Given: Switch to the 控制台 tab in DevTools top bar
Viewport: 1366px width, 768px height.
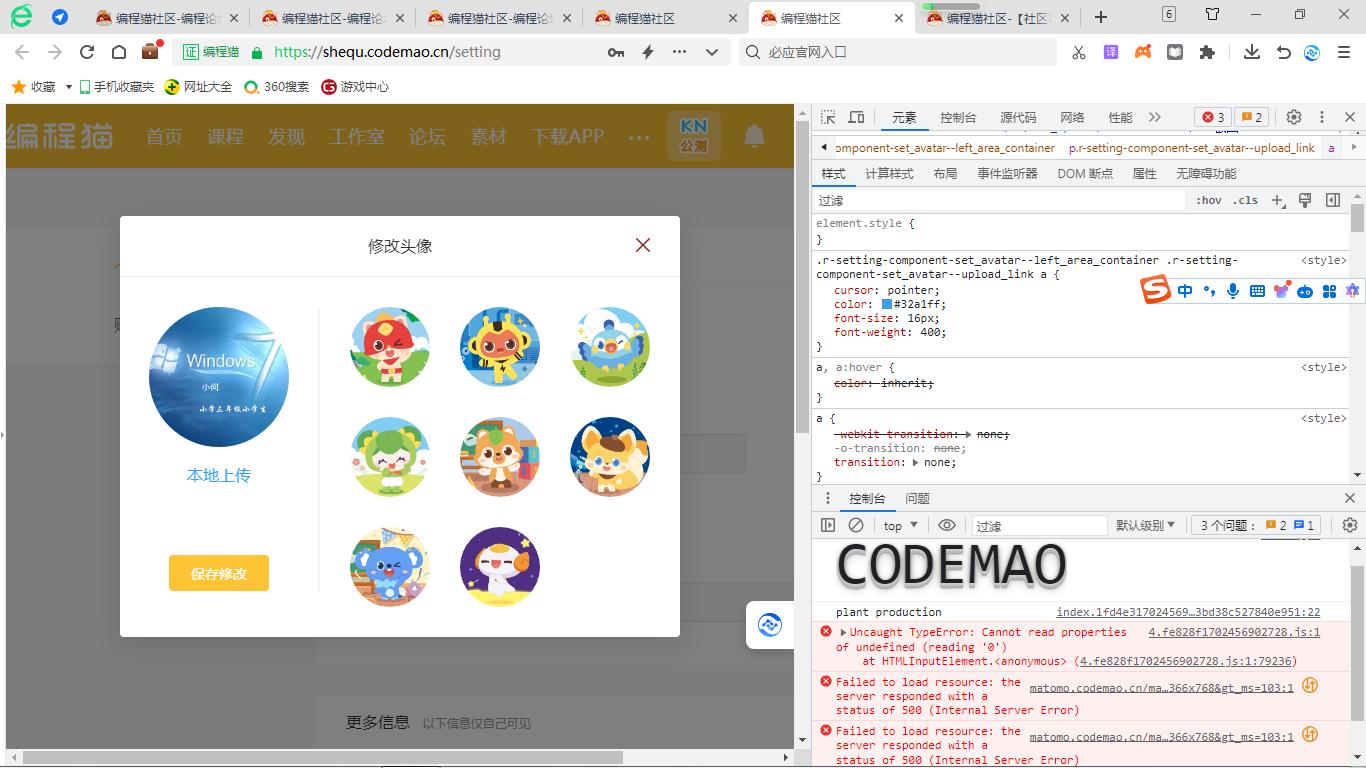Looking at the screenshot, I should tap(958, 117).
